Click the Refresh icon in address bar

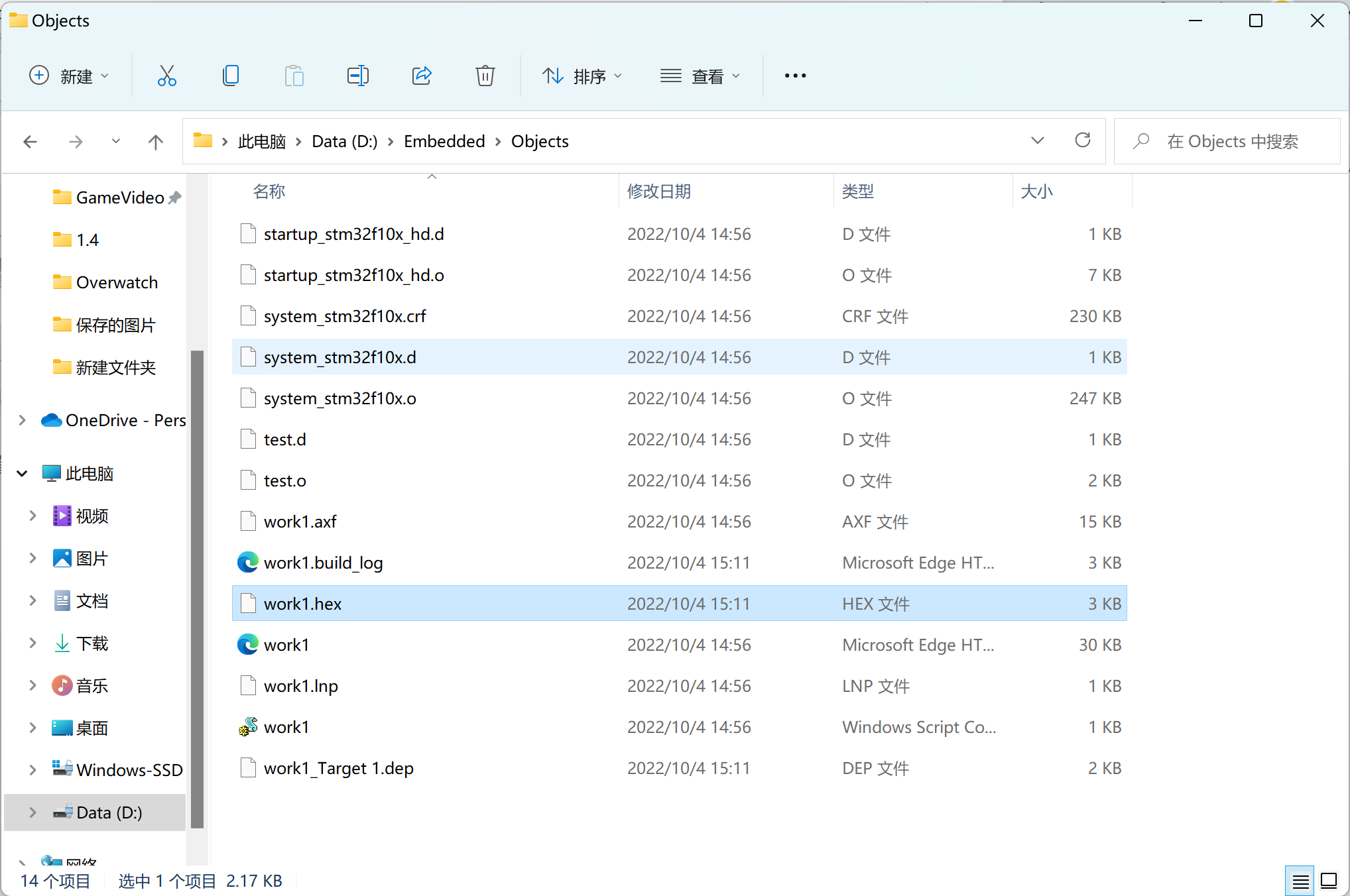(x=1083, y=140)
